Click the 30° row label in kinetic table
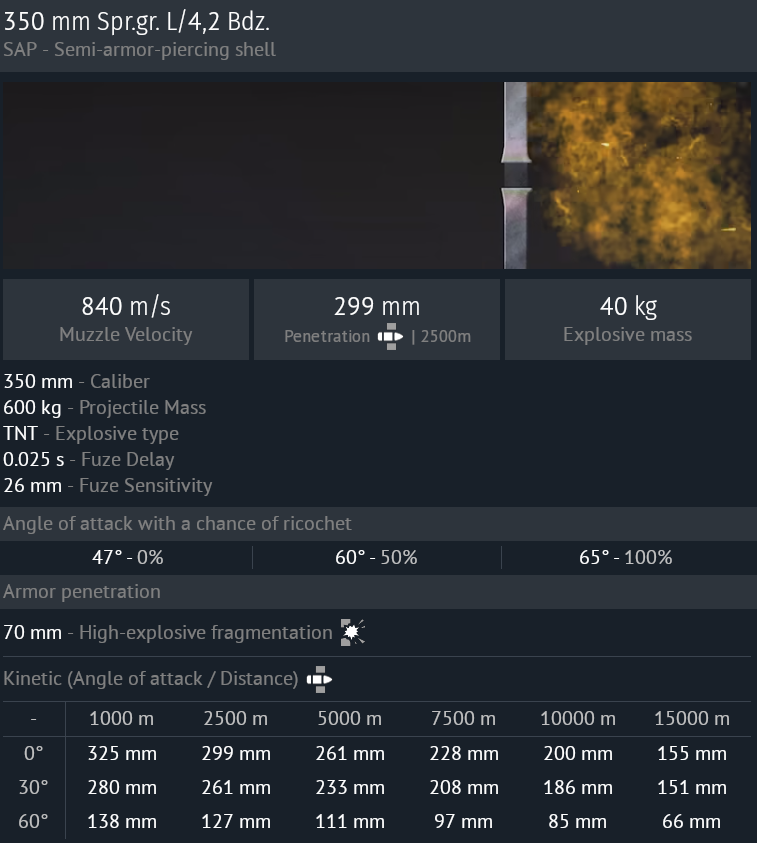The image size is (757, 843). 31,788
